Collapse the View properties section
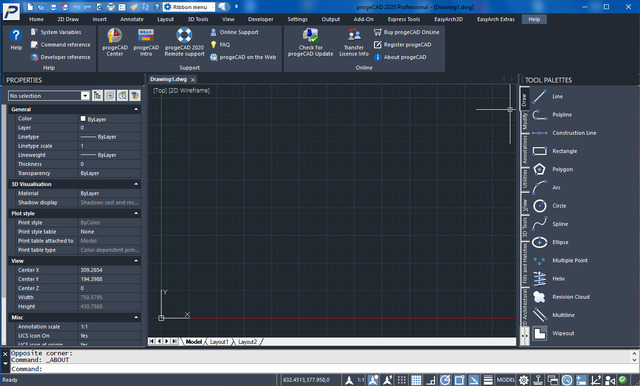The height and width of the screenshot is (386, 640). [x=136, y=261]
